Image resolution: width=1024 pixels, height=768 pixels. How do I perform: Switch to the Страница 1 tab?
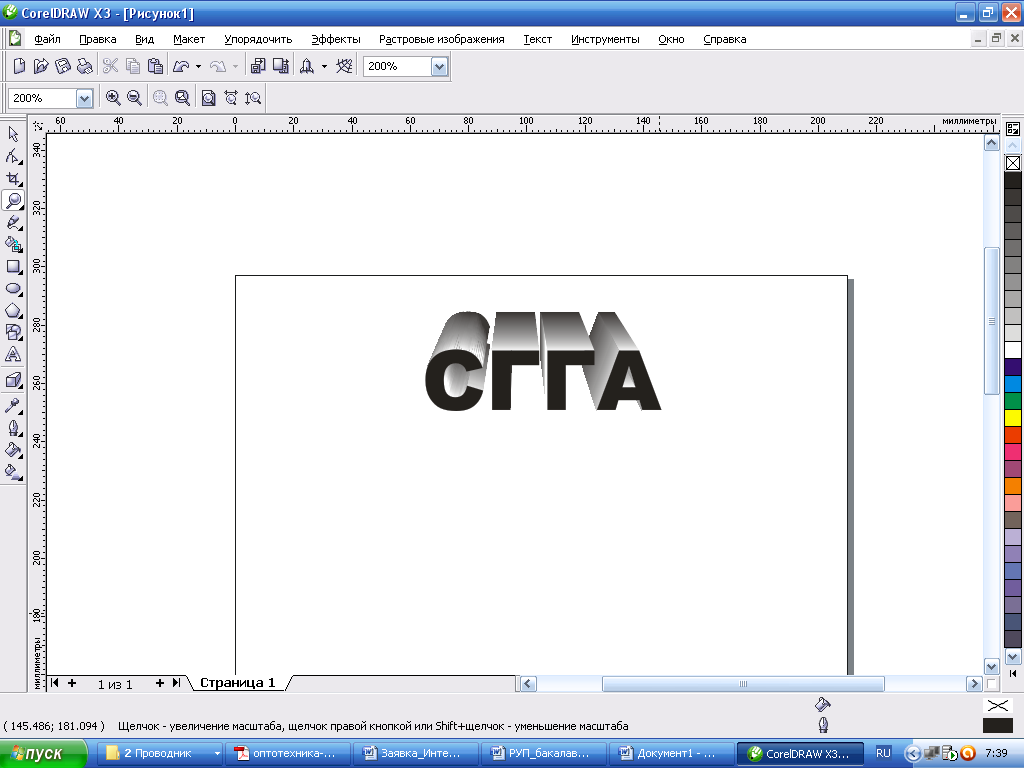click(238, 683)
